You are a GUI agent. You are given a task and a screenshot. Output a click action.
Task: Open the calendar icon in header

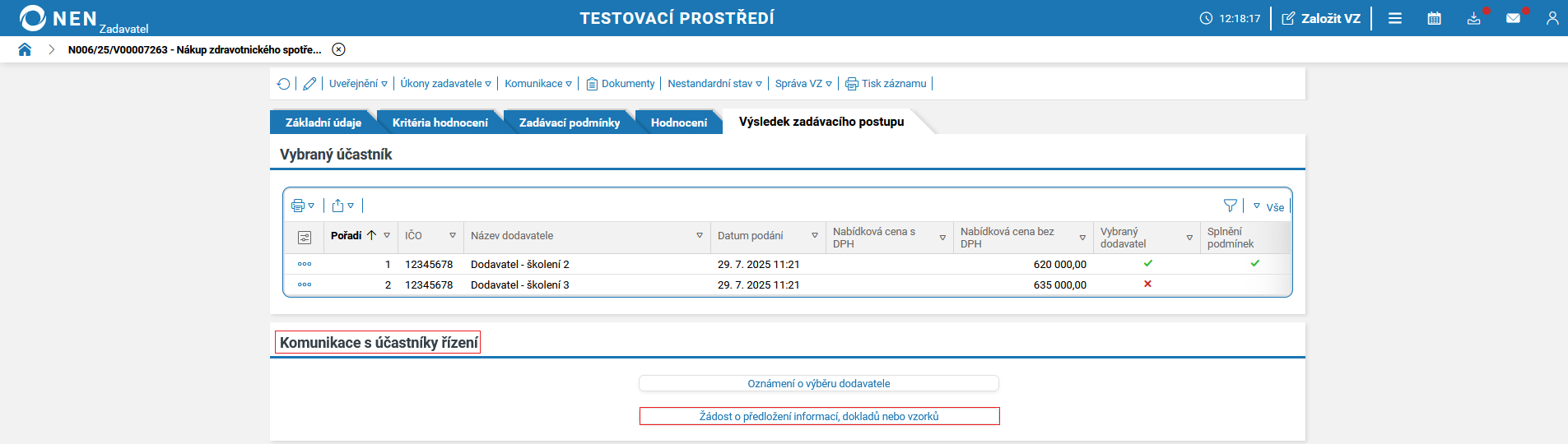1435,18
